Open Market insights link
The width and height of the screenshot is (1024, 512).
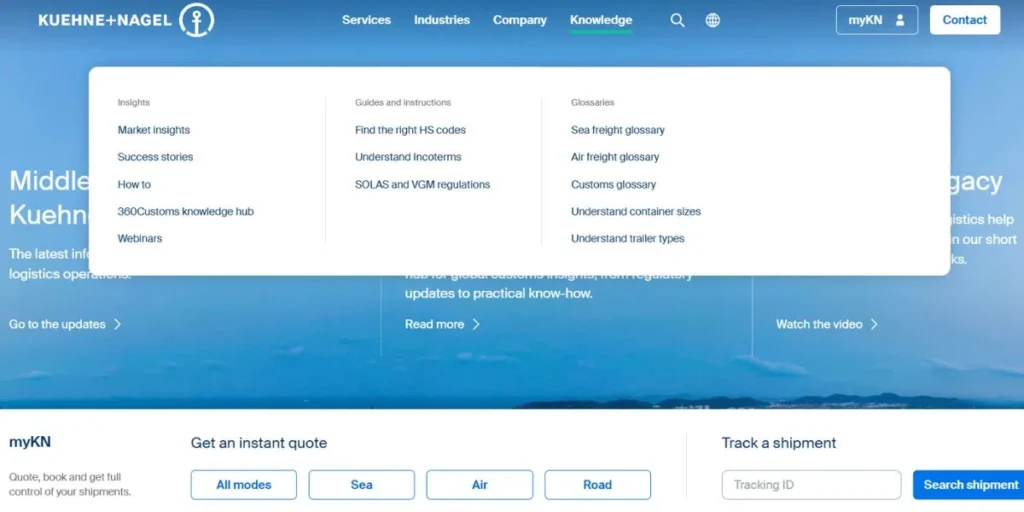pos(153,130)
